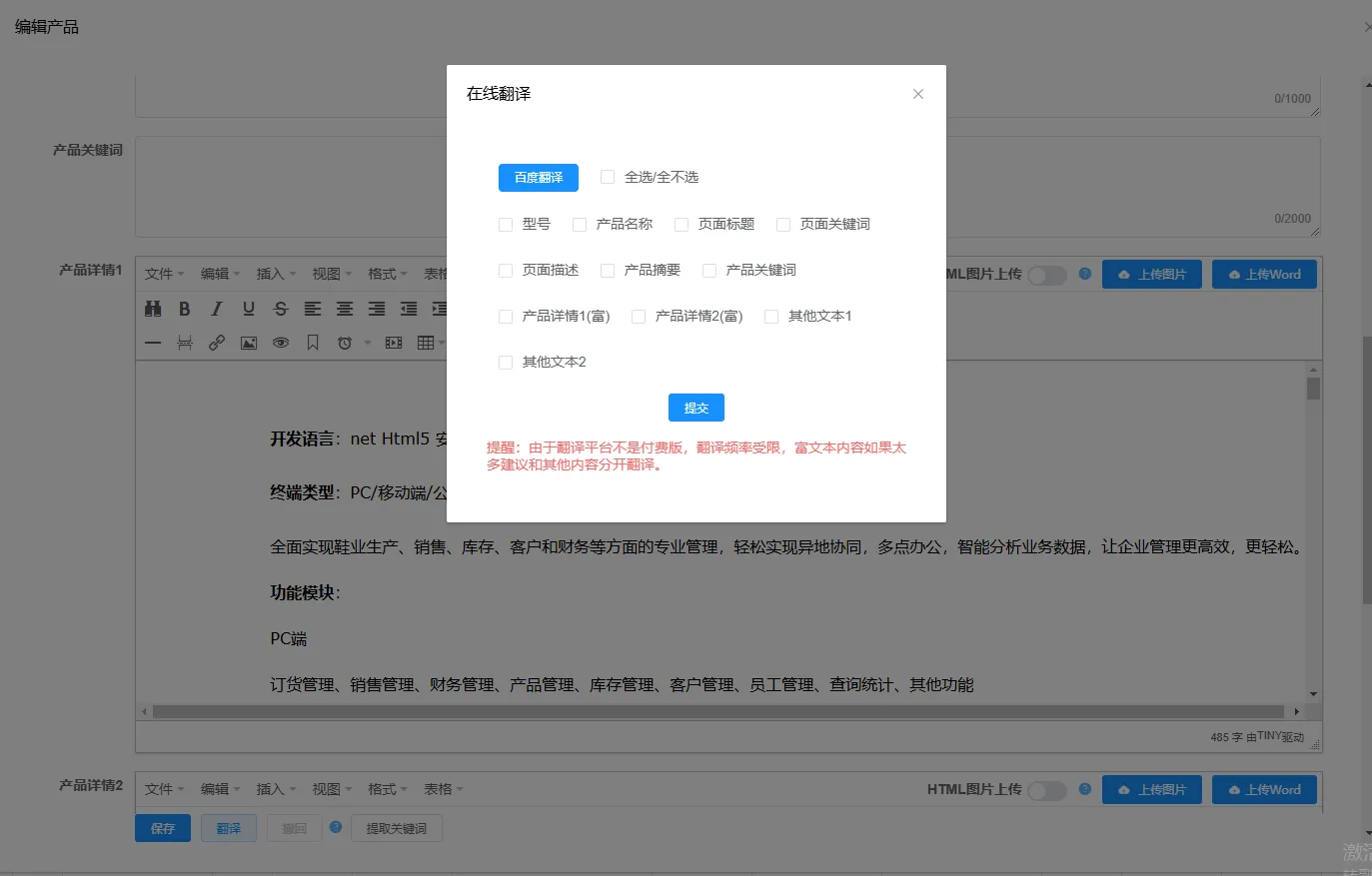This screenshot has width=1372, height=876.
Task: Click the insert image icon in the toolbar
Action: [x=249, y=343]
